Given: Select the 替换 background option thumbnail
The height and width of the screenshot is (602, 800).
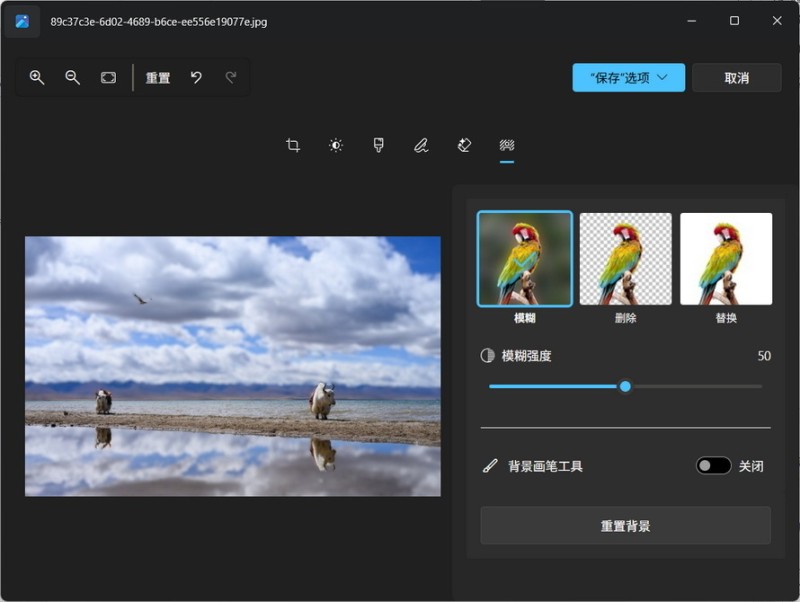Looking at the screenshot, I should click(726, 259).
